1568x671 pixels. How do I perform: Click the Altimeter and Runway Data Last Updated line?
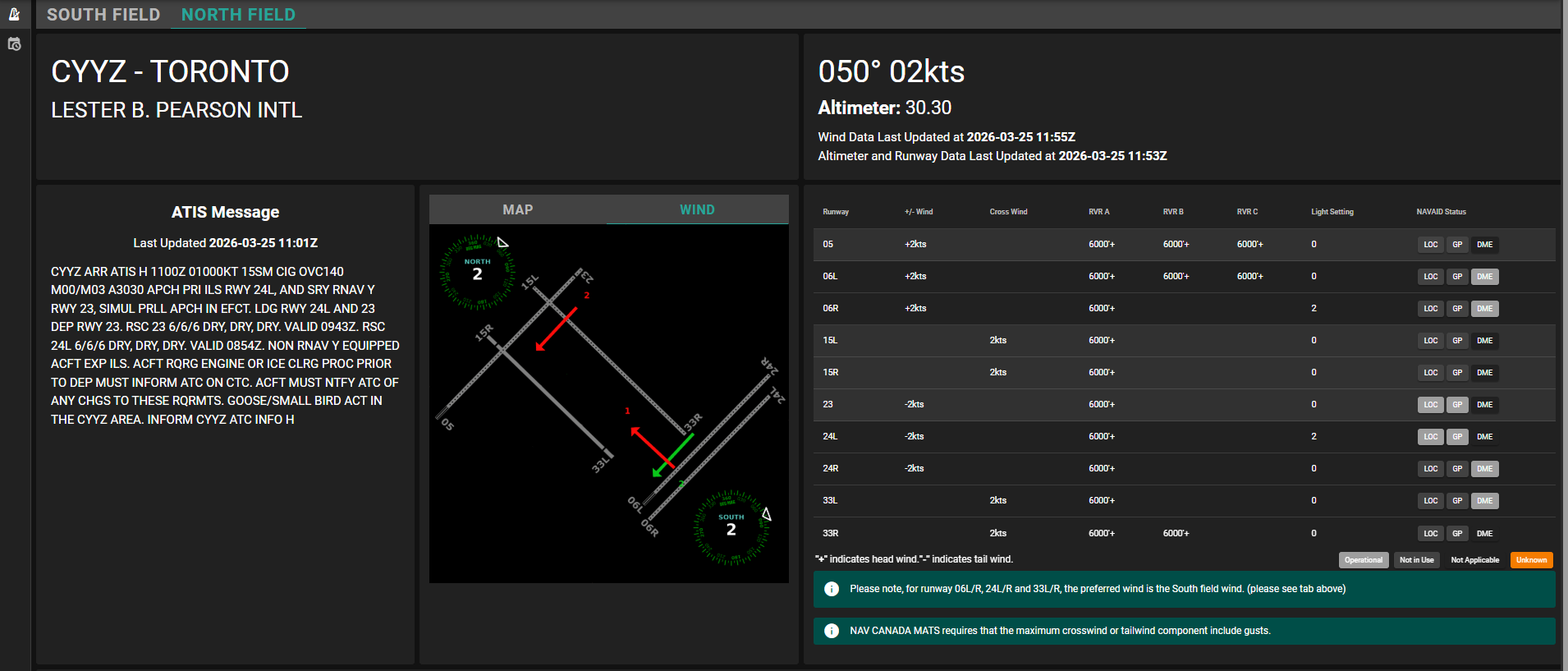point(993,156)
